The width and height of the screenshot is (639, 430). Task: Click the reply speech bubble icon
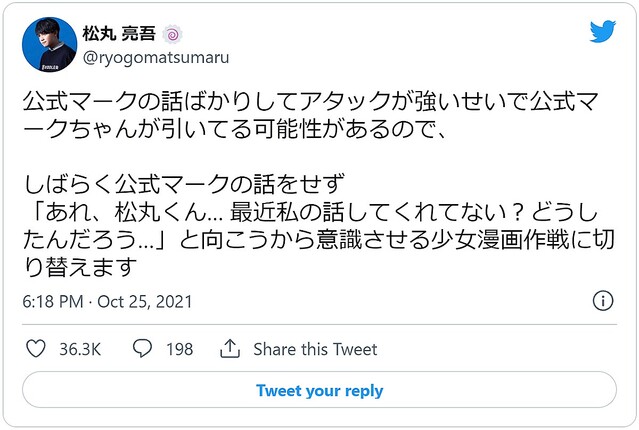coord(142,349)
